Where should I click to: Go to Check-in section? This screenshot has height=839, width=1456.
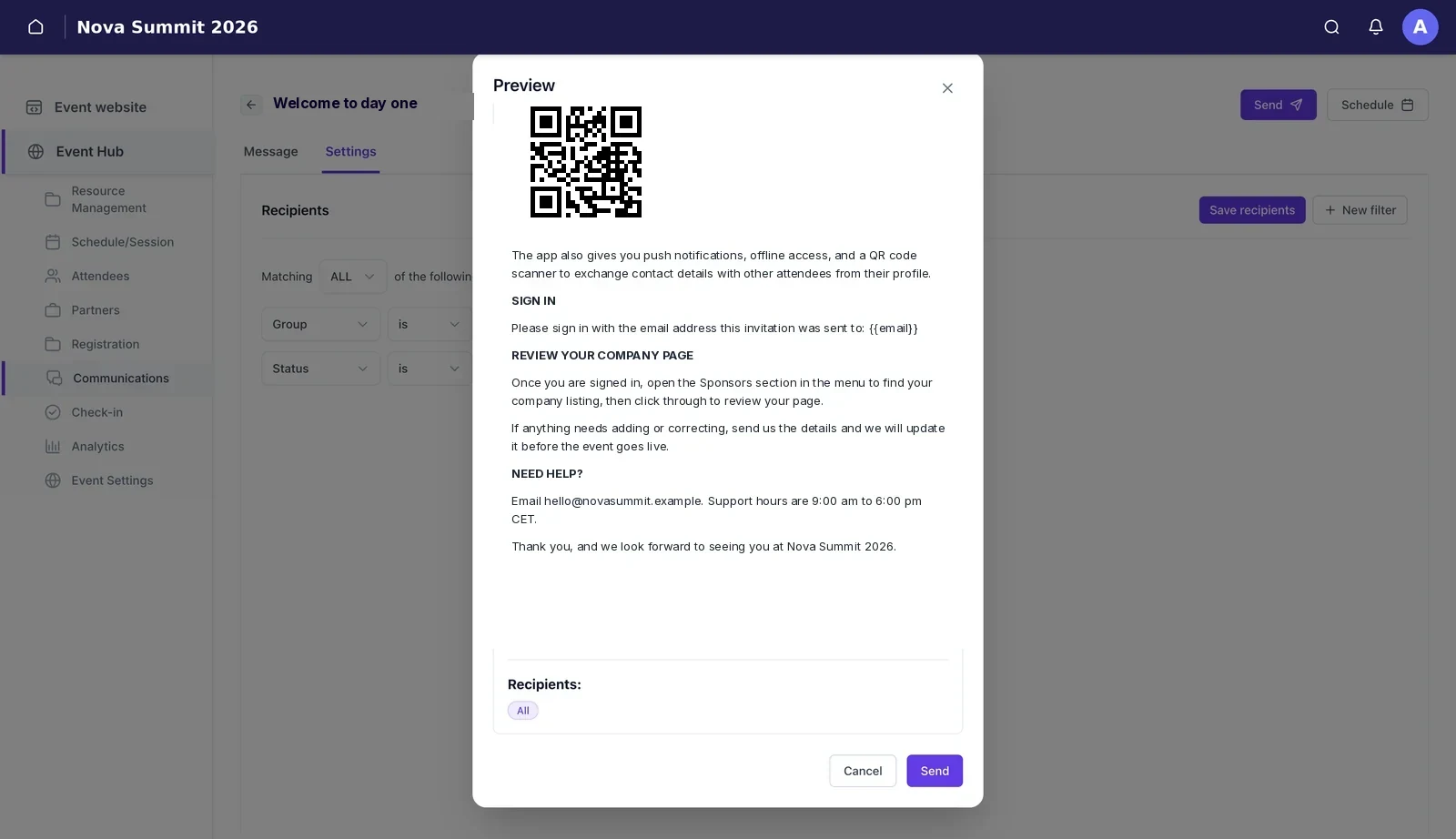[x=97, y=412]
